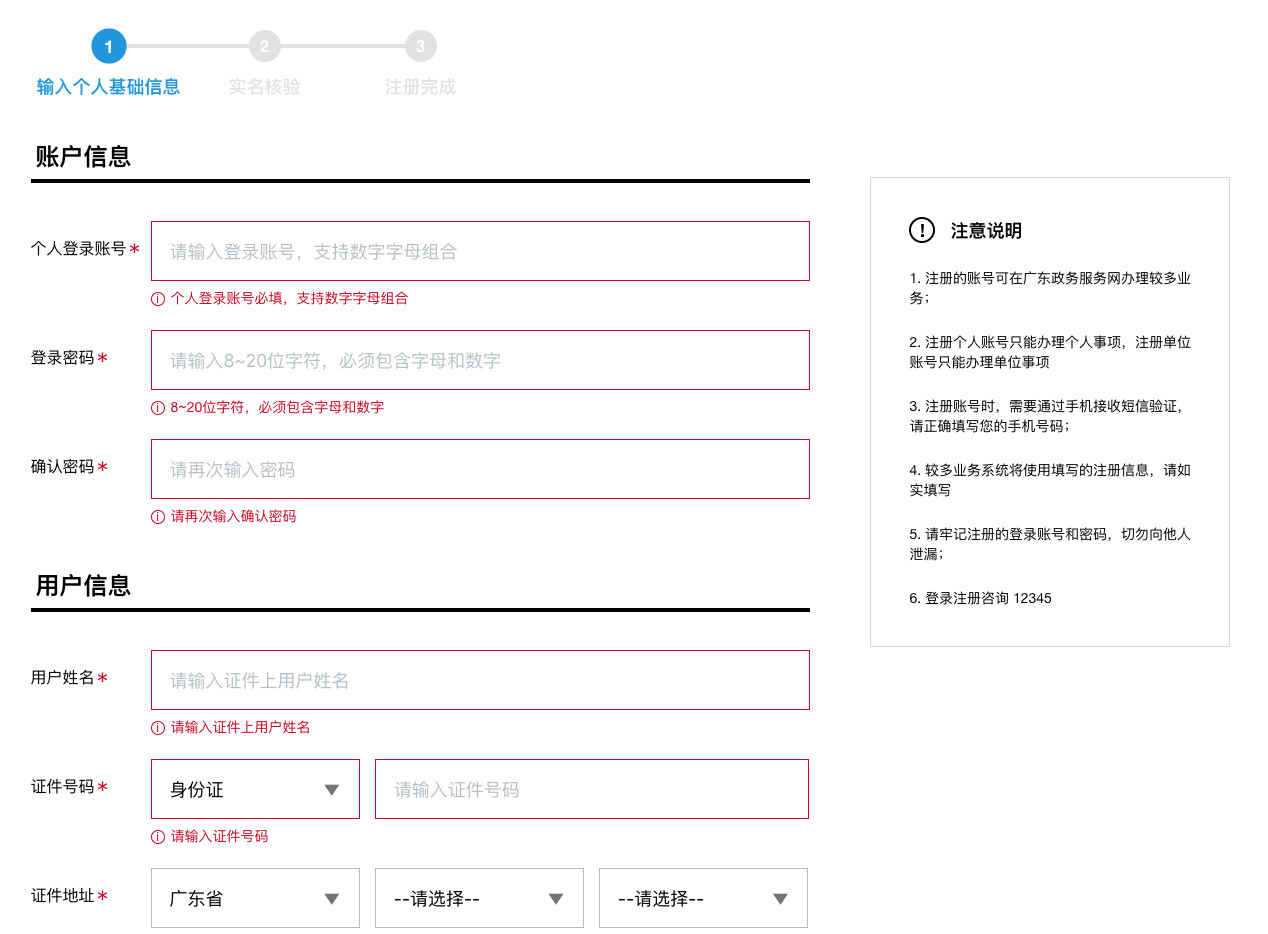Focus the 用户姓名 name field
This screenshot has width=1268, height=934.
coord(480,680)
